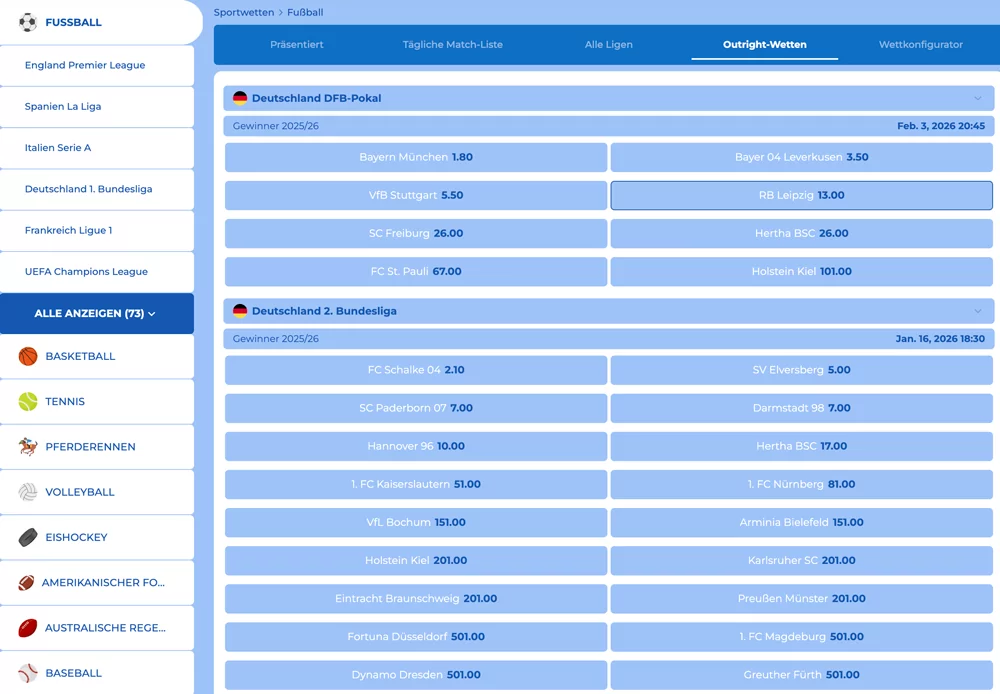The height and width of the screenshot is (694, 1000).
Task: Select RB Leipzig odds 13.00
Action: [x=802, y=195]
